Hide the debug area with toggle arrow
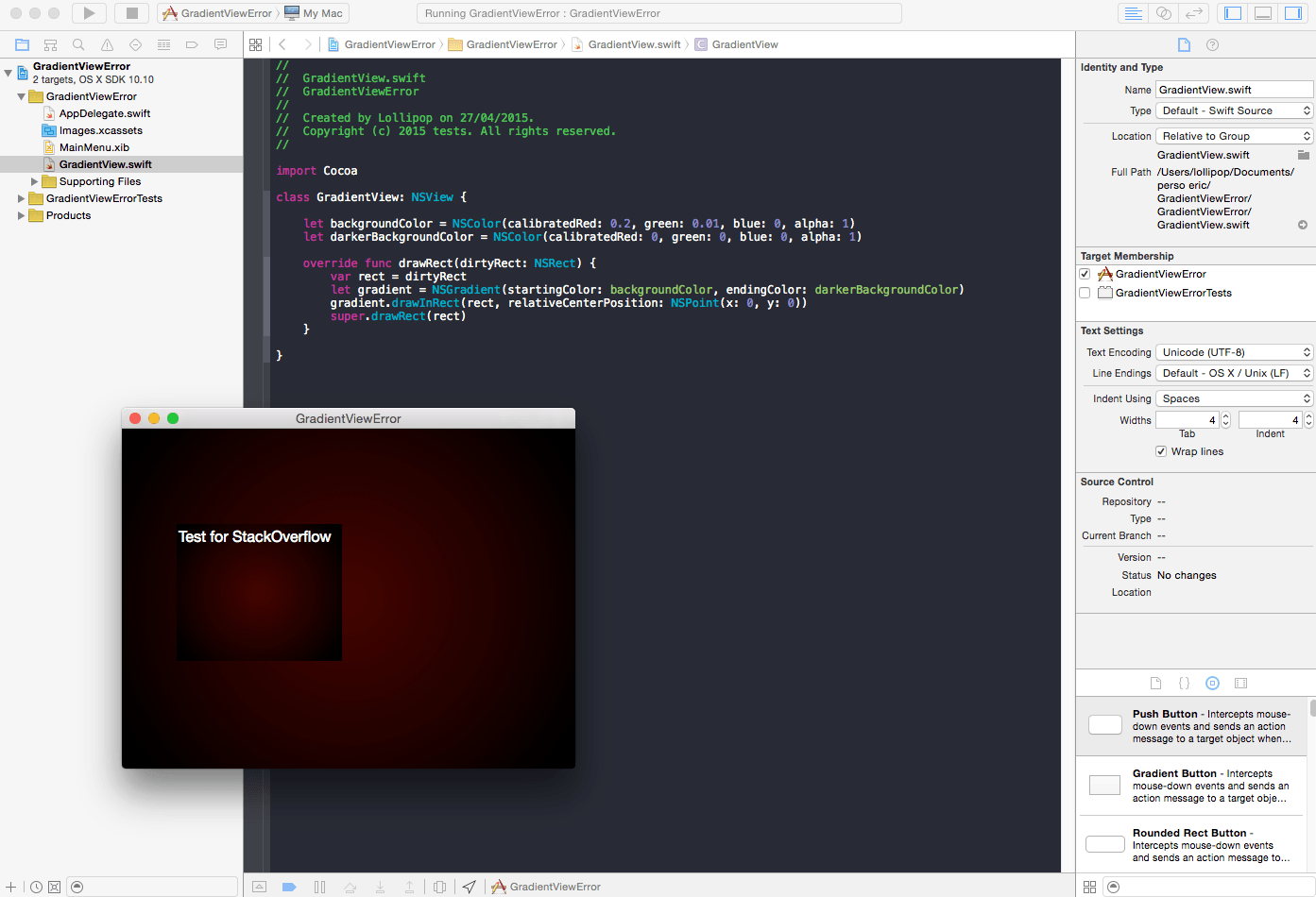The image size is (1316, 897). tap(259, 887)
